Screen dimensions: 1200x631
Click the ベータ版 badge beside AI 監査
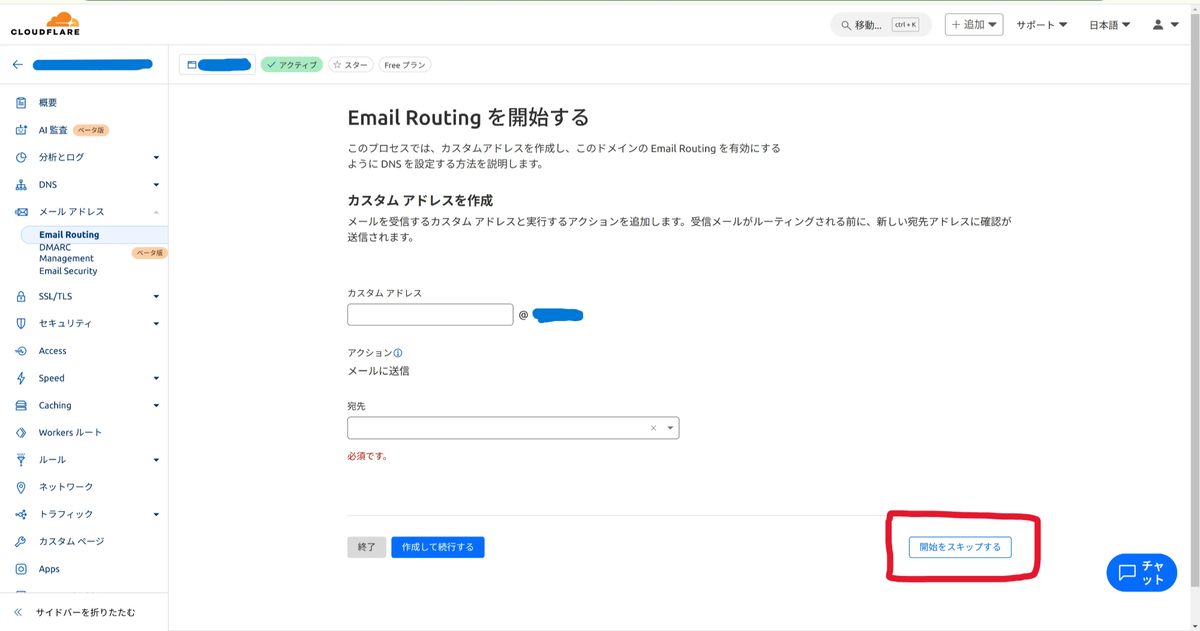point(89,130)
